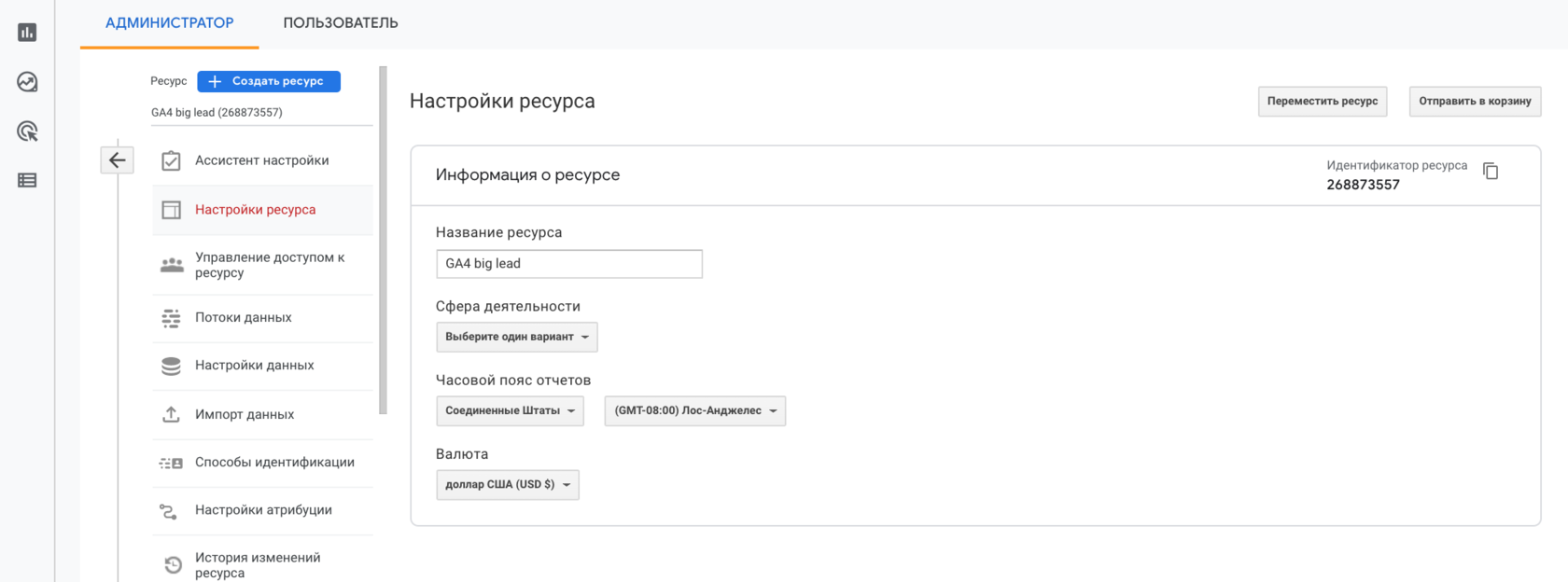Click the Импорт данных upload icon
This screenshot has width=1568, height=582.
171,414
